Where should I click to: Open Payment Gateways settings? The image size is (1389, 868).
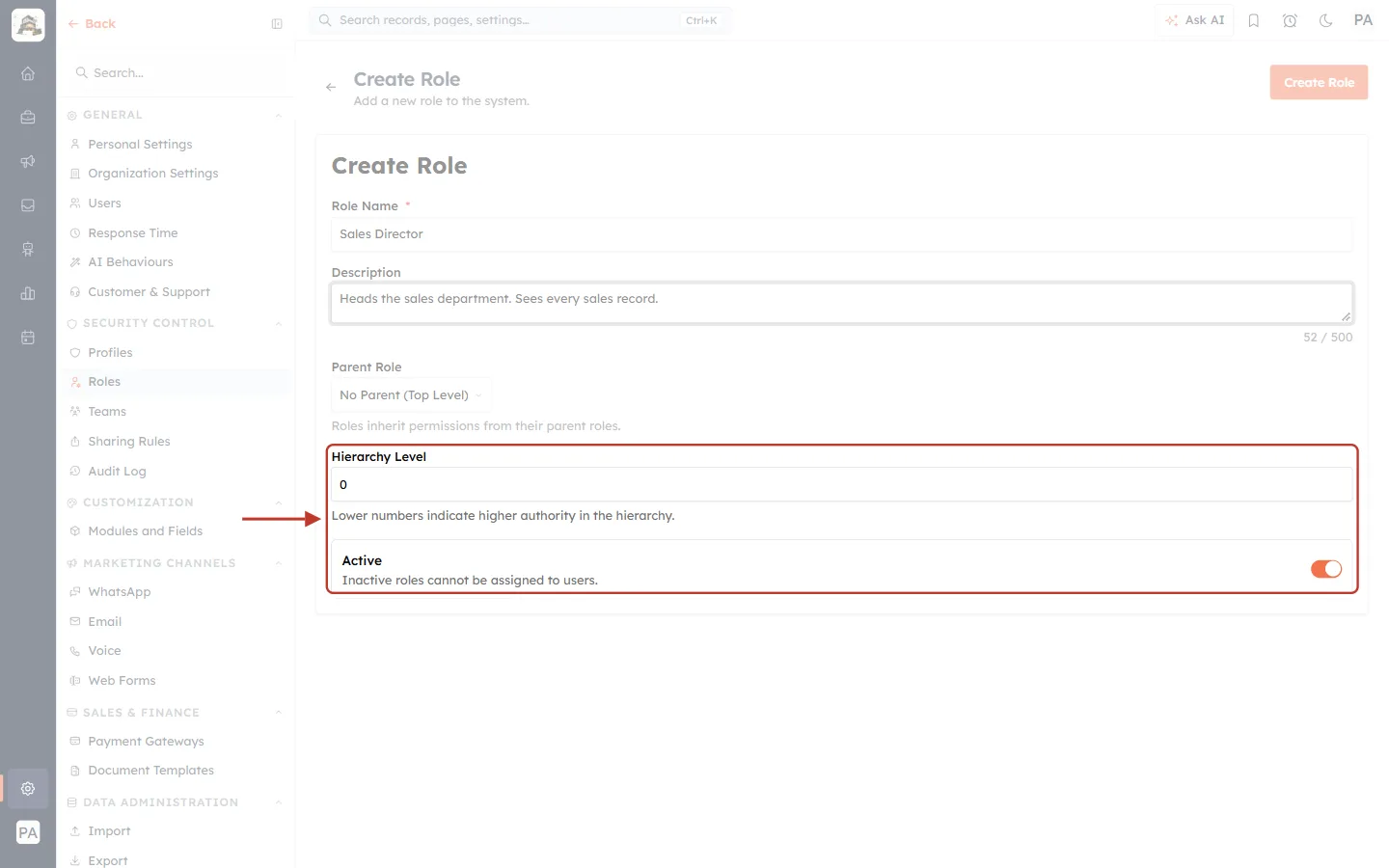coord(176,742)
